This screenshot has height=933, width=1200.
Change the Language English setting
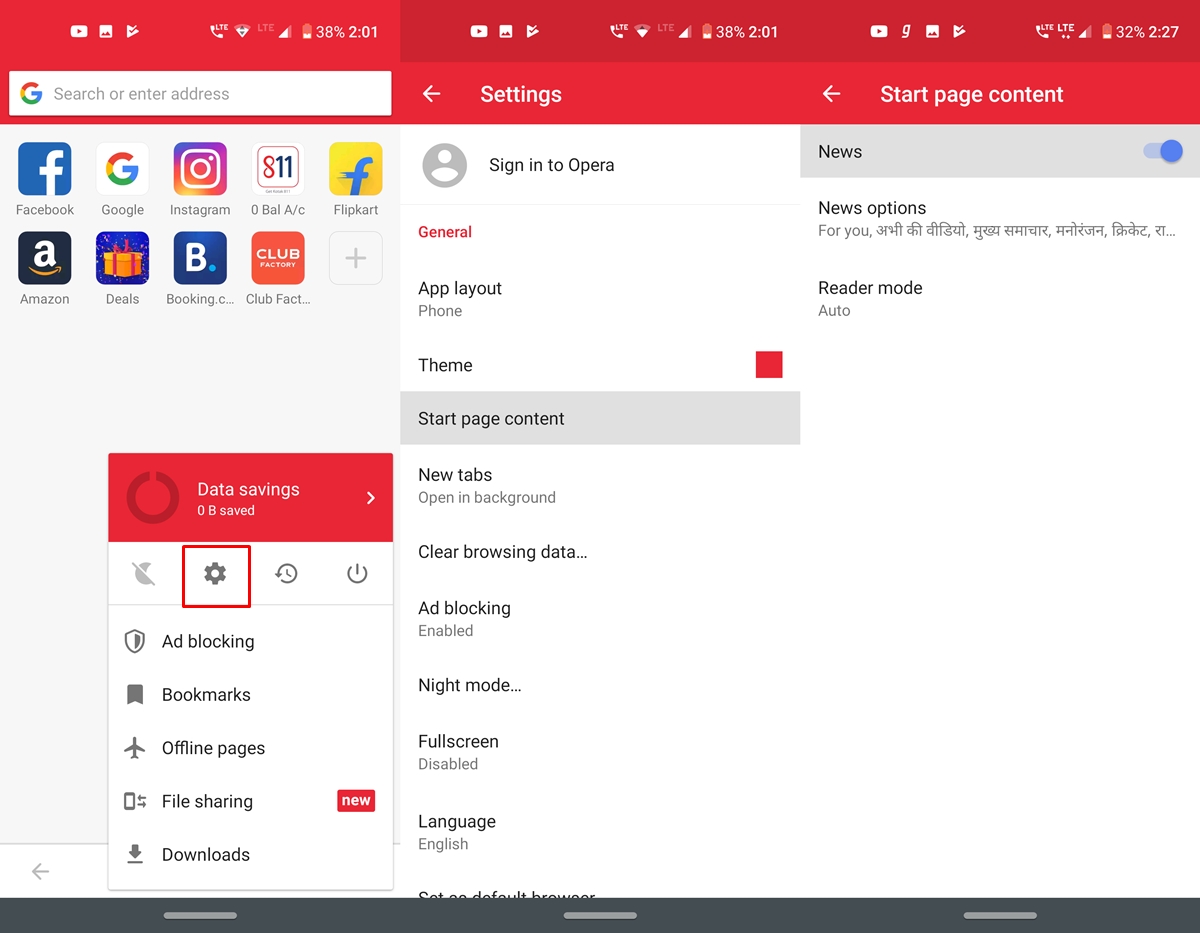pos(600,832)
